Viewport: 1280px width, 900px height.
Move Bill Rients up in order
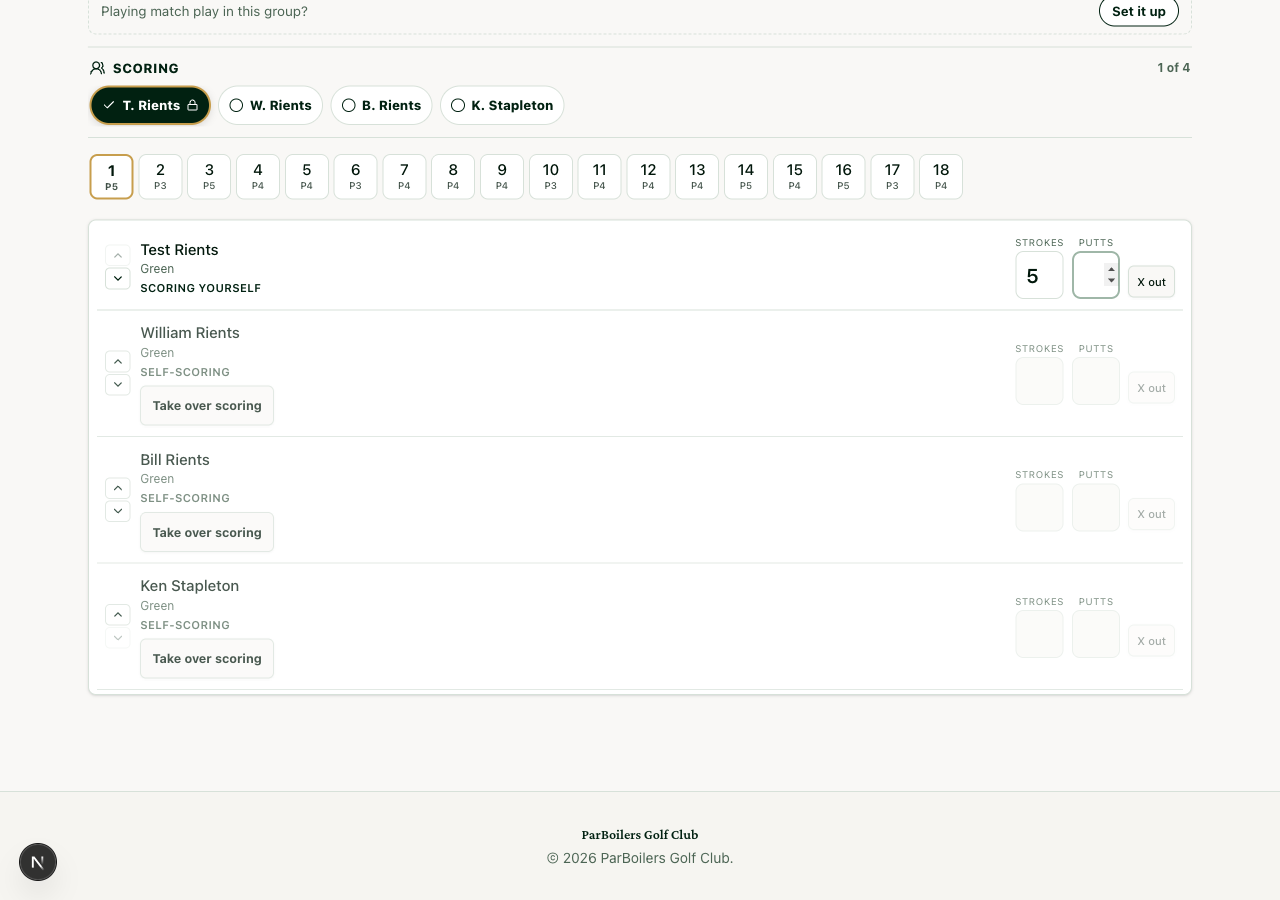[x=118, y=488]
